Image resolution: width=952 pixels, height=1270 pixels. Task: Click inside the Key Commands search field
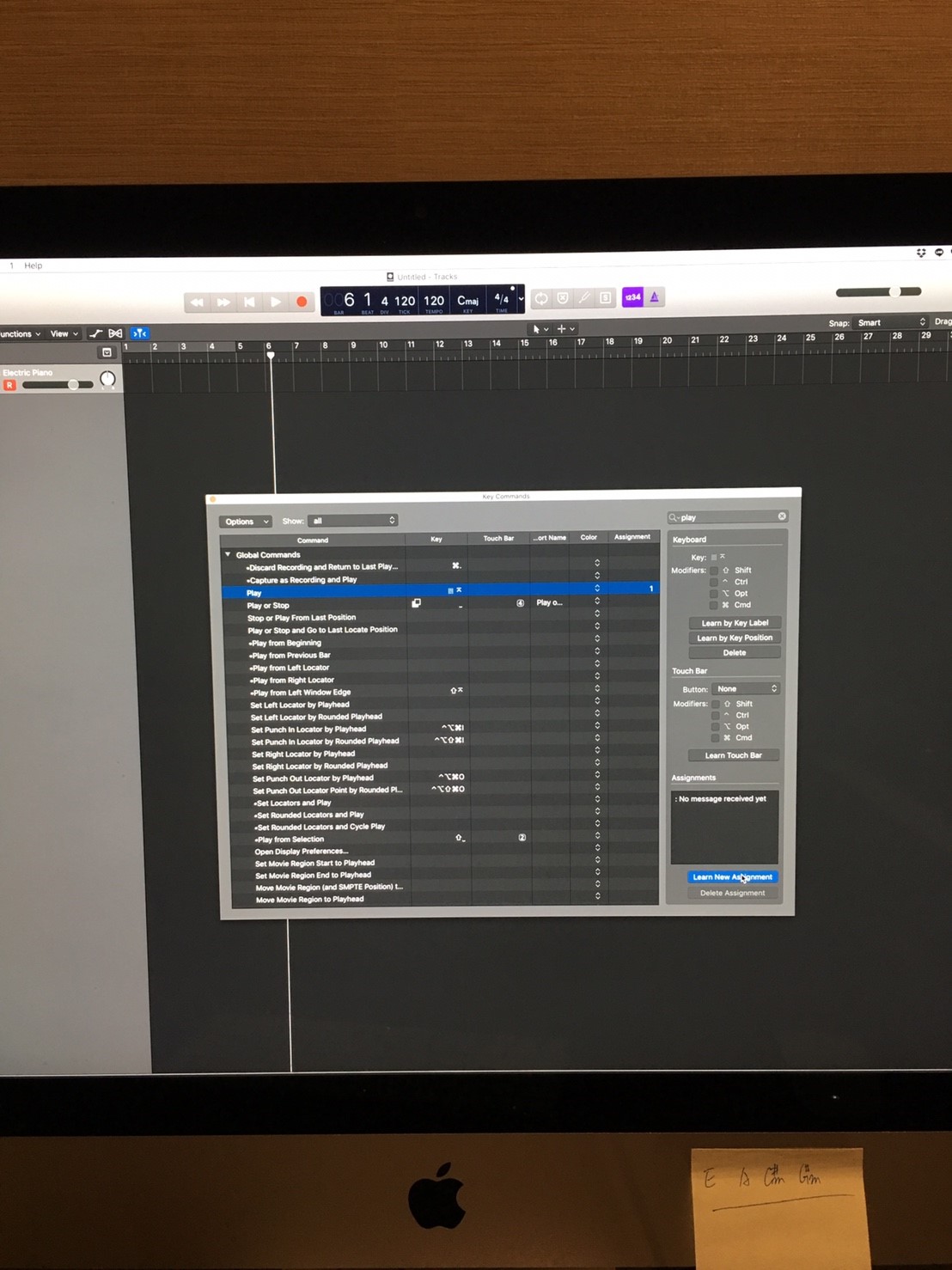tap(729, 517)
